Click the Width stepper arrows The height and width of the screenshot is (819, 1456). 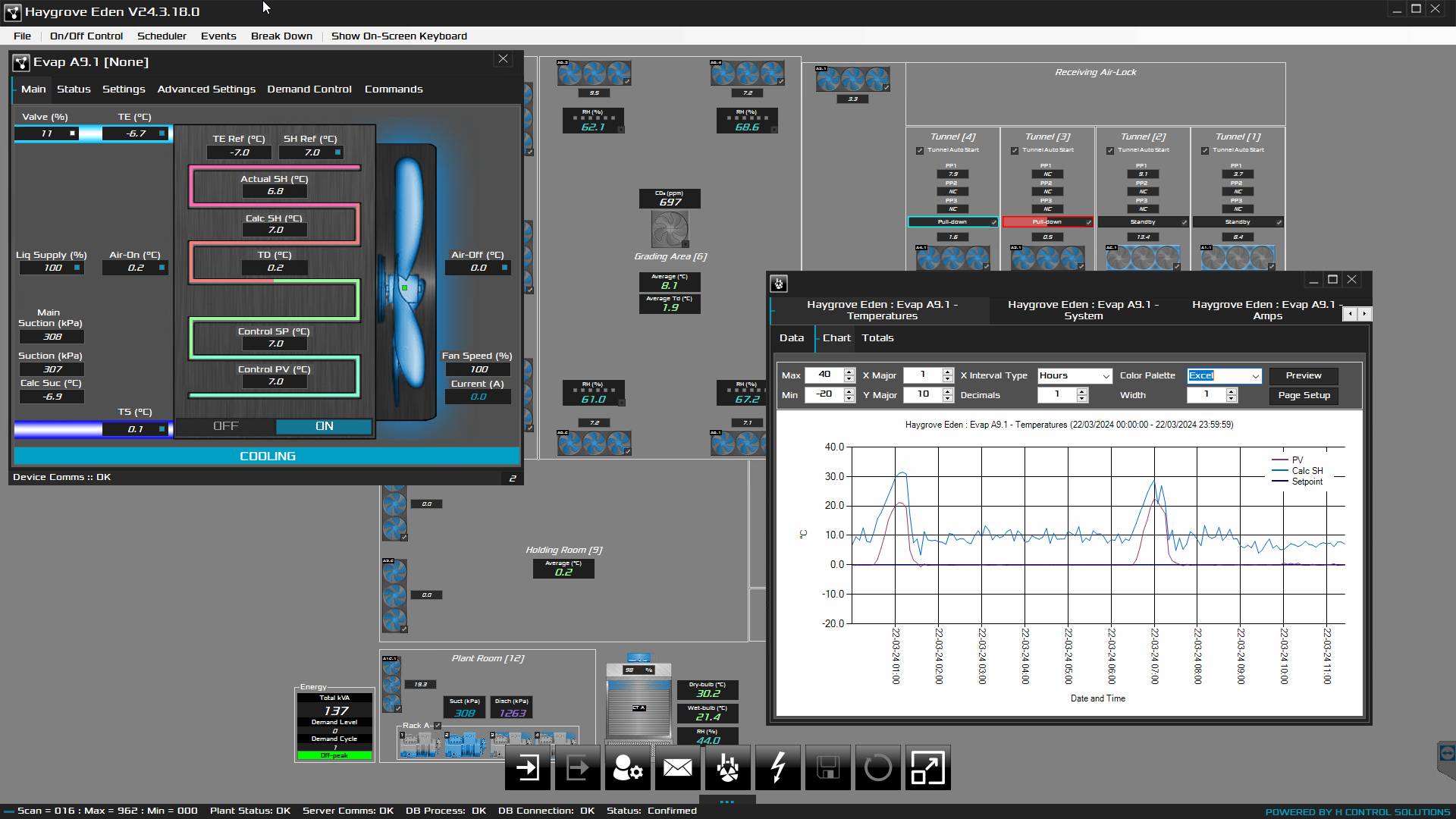1232,394
